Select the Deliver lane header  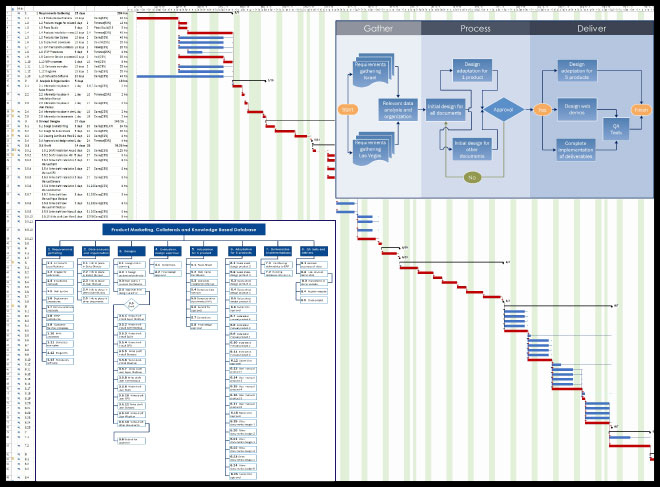tap(591, 28)
